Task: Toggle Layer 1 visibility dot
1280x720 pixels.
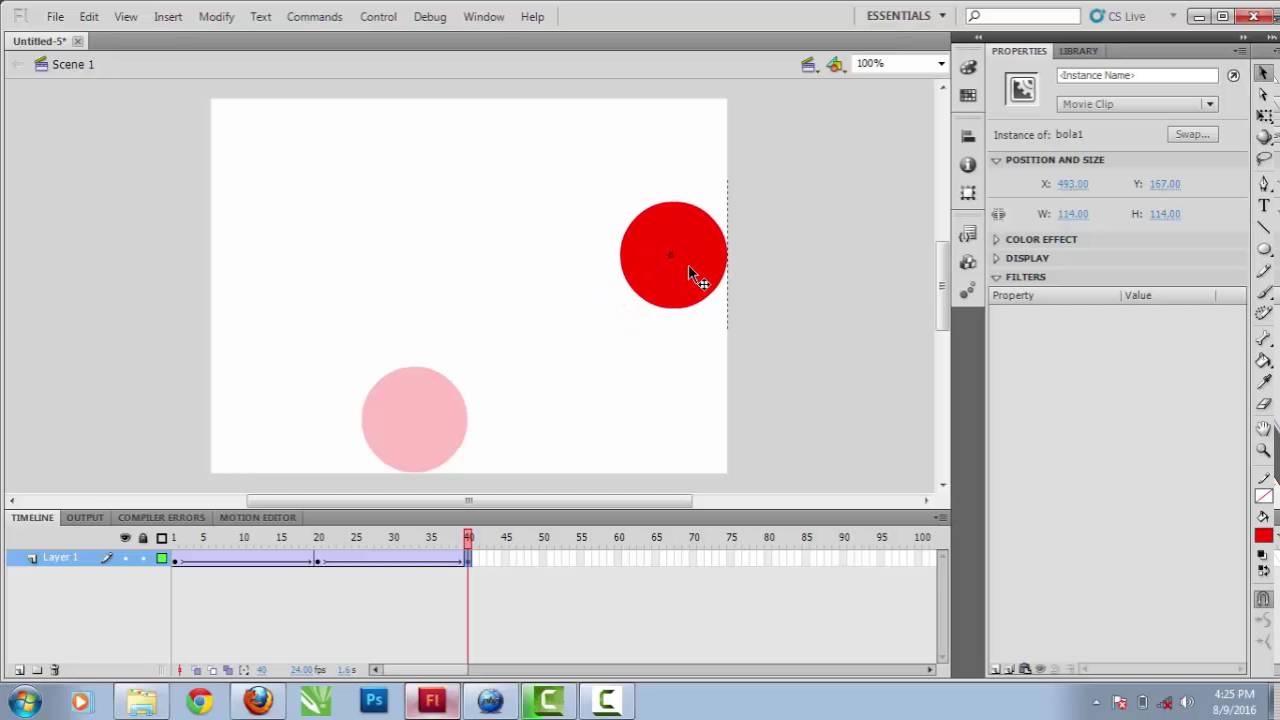Action: 125,558
